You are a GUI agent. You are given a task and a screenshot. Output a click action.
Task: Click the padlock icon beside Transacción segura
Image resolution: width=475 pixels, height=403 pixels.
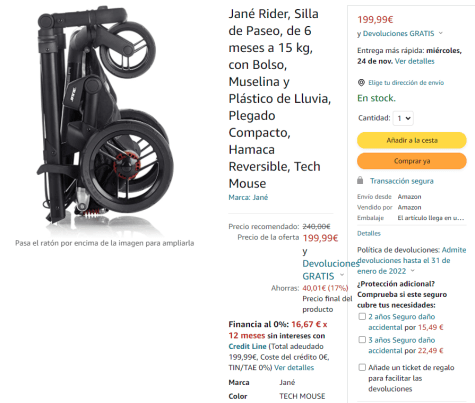(x=360, y=181)
